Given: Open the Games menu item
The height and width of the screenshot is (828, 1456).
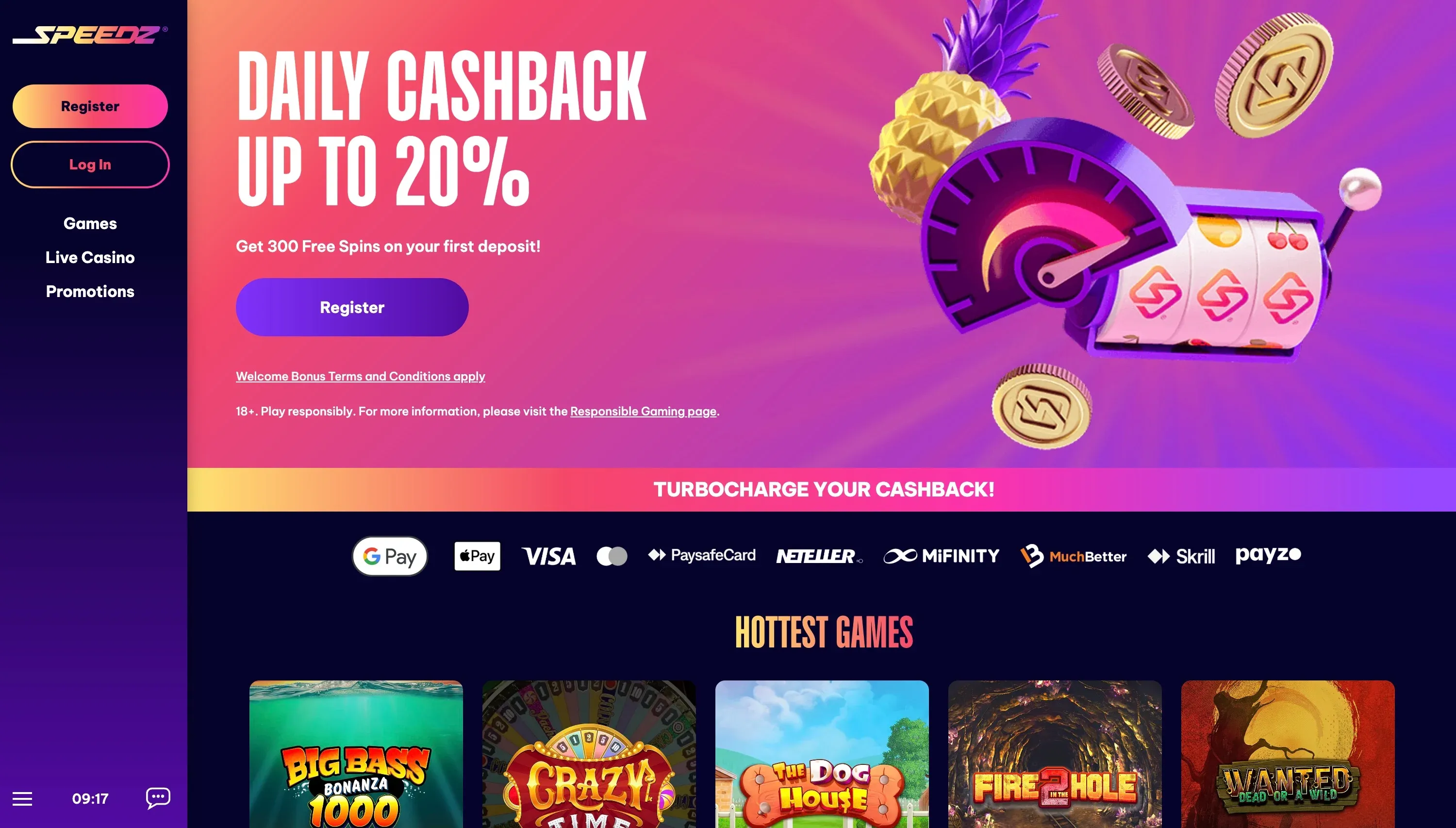Looking at the screenshot, I should [x=90, y=223].
